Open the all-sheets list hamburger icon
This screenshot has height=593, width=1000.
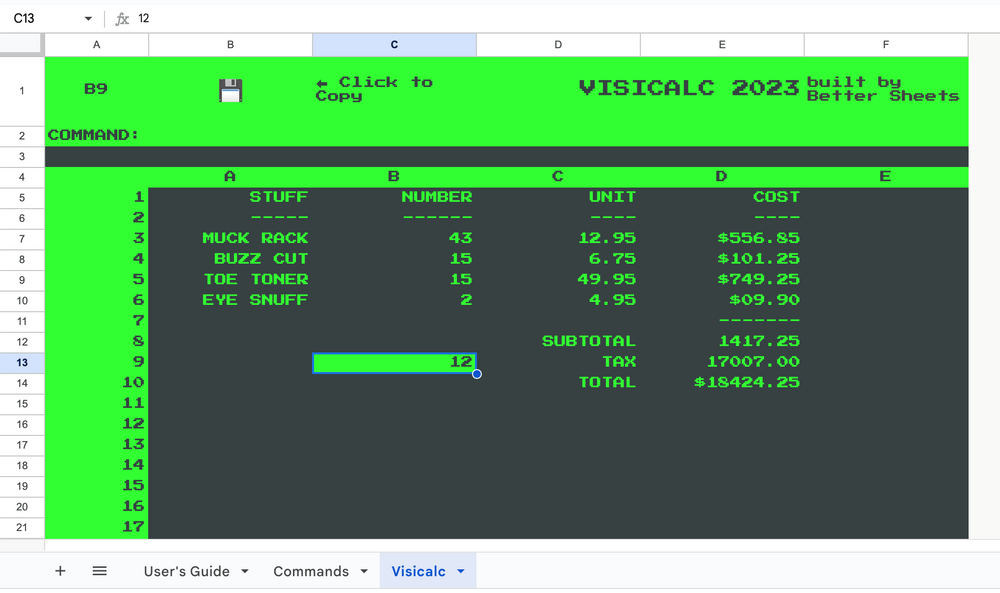(x=99, y=570)
